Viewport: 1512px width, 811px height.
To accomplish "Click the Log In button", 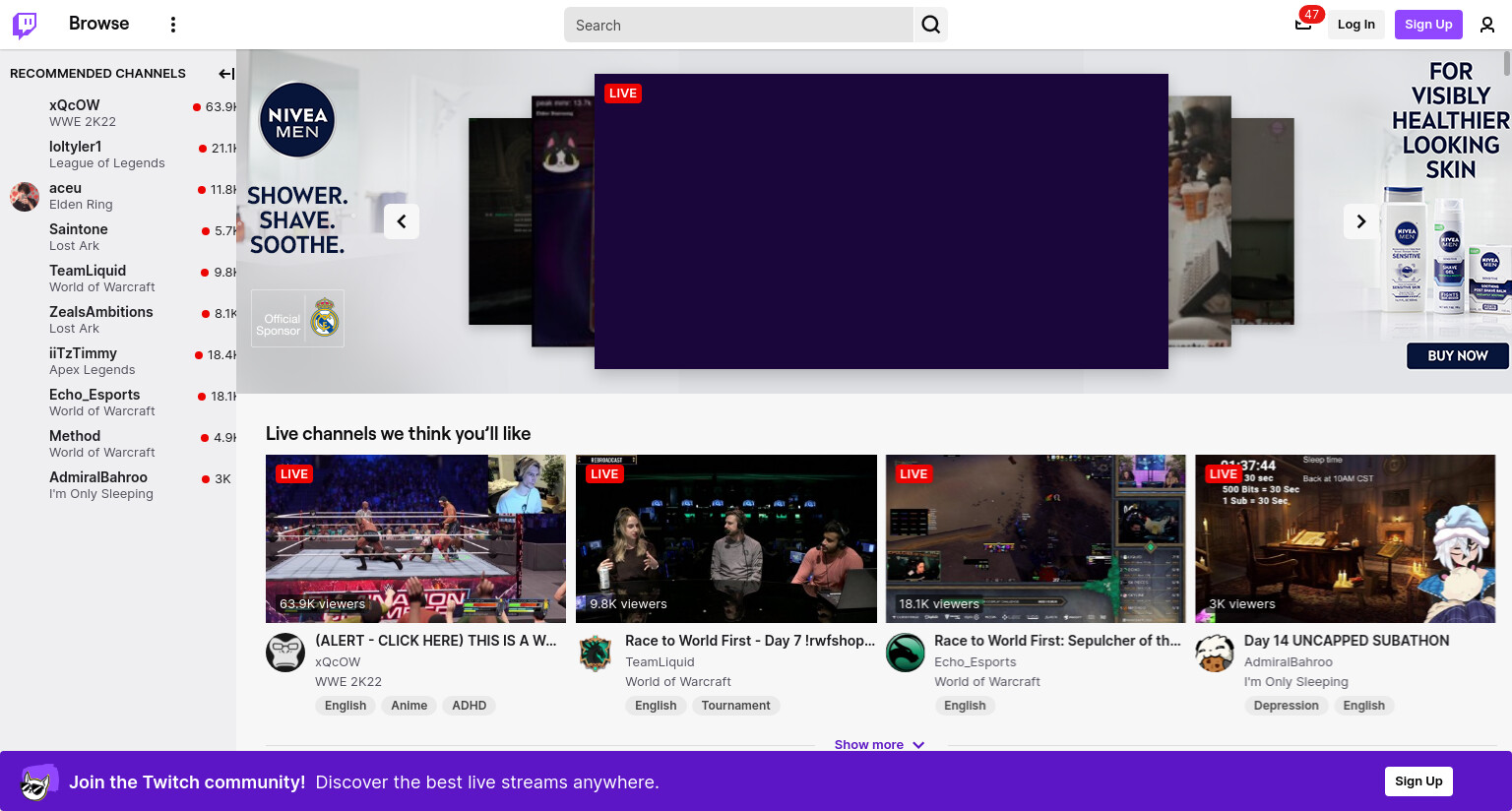I will [1355, 25].
